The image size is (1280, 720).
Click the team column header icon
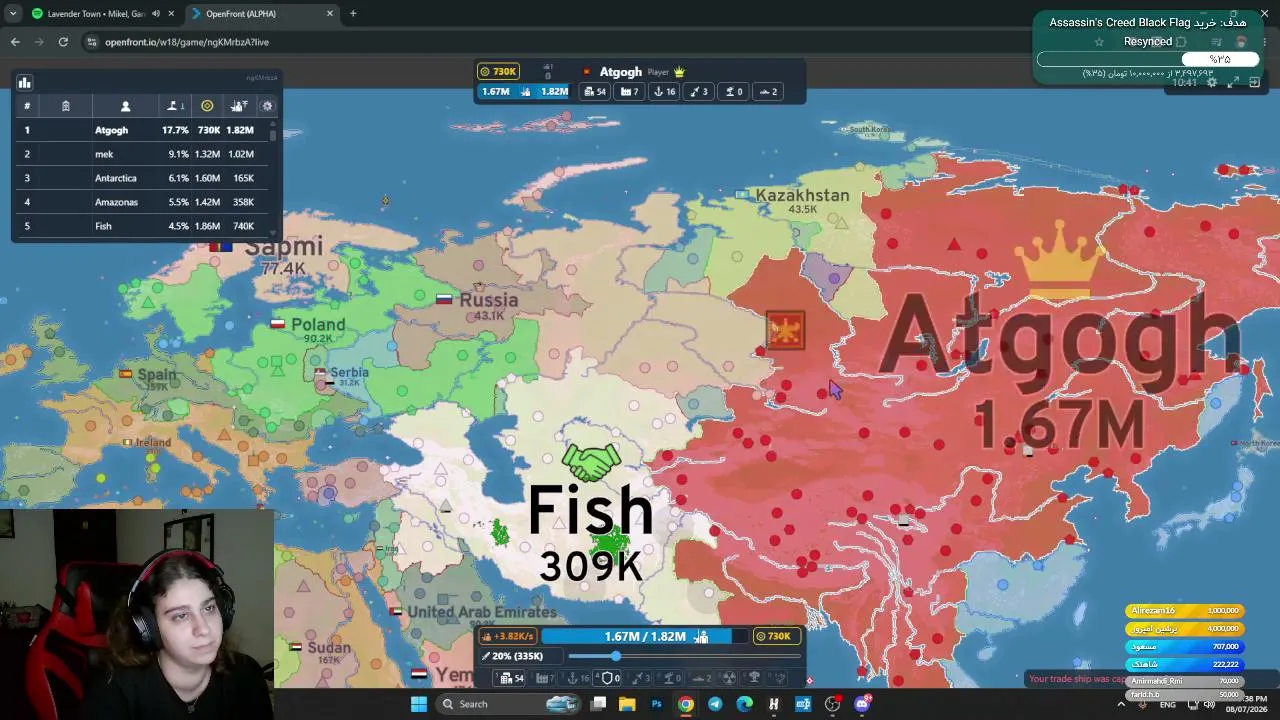tap(65, 106)
